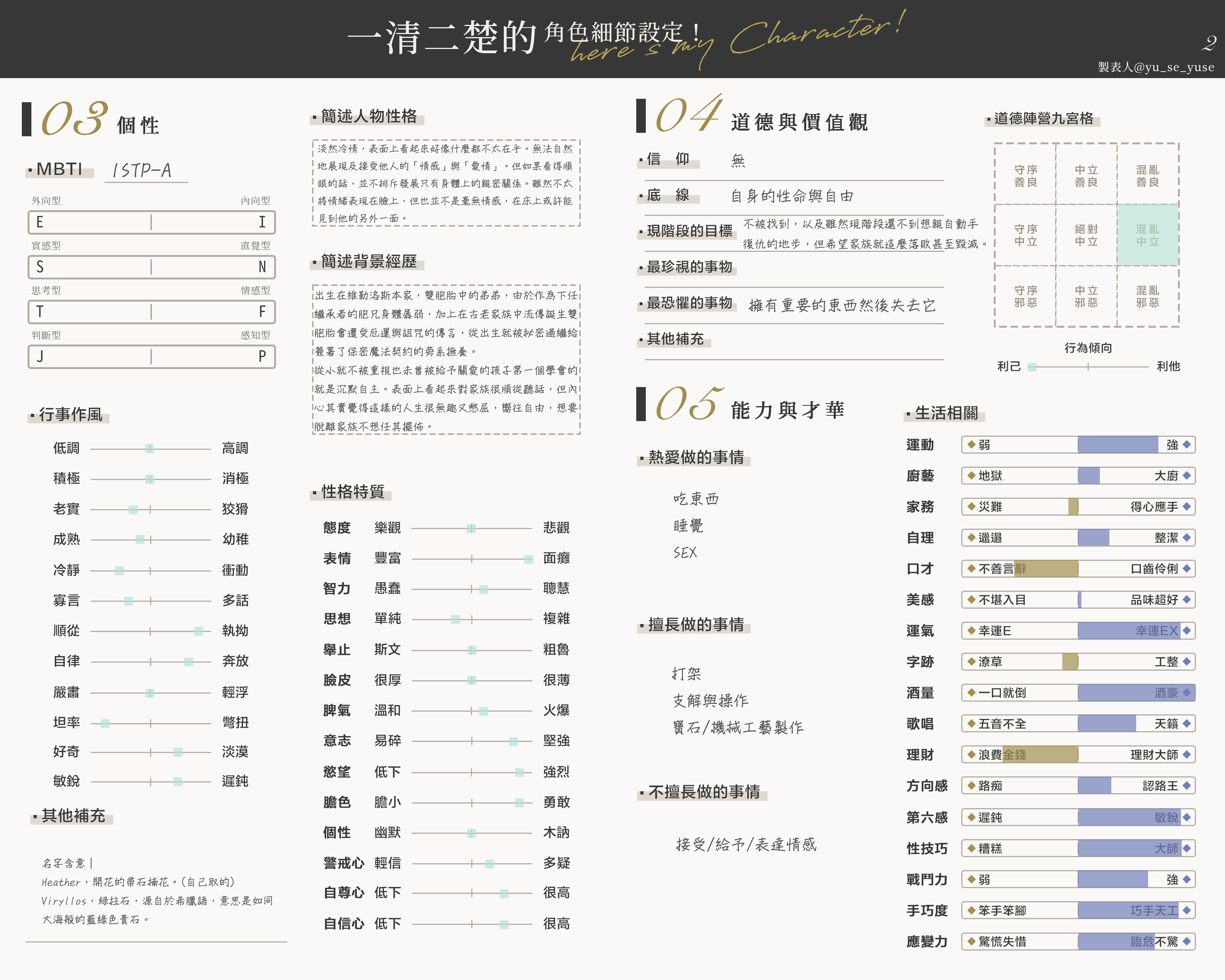Click the blue diamond after 酒豪
This screenshot has width=1225, height=980.
click(x=1186, y=693)
